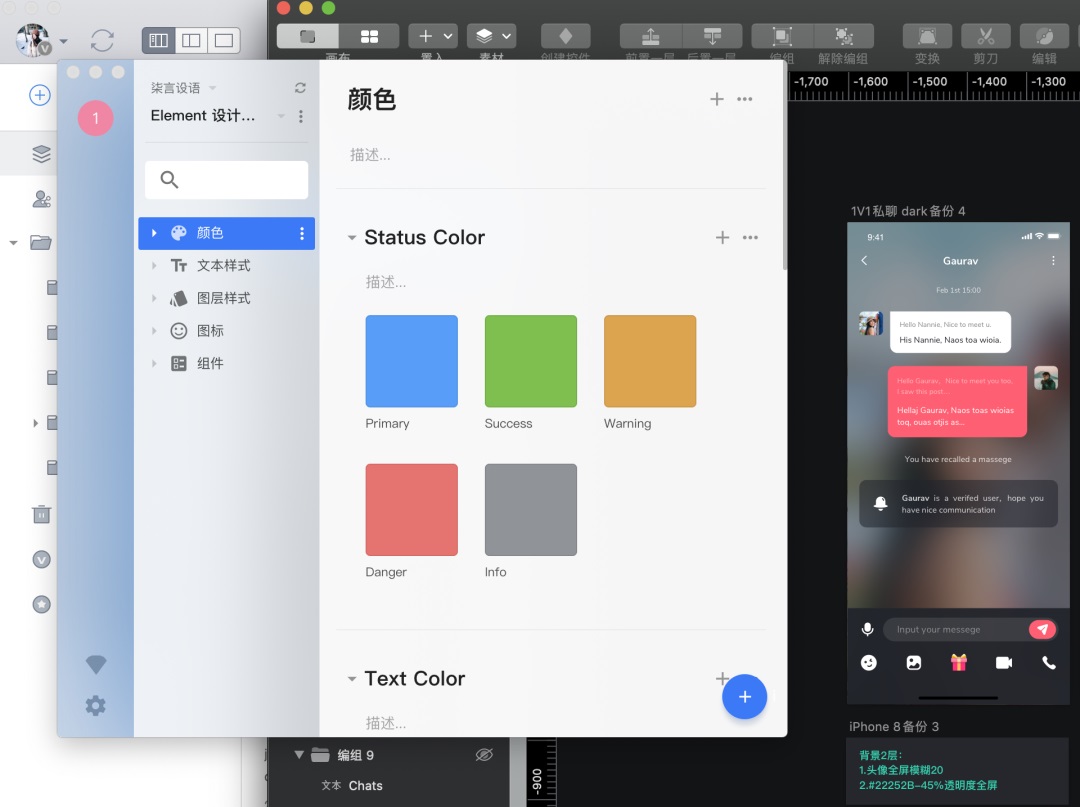Select the red Danger color swatch
The width and height of the screenshot is (1080, 807).
[412, 510]
